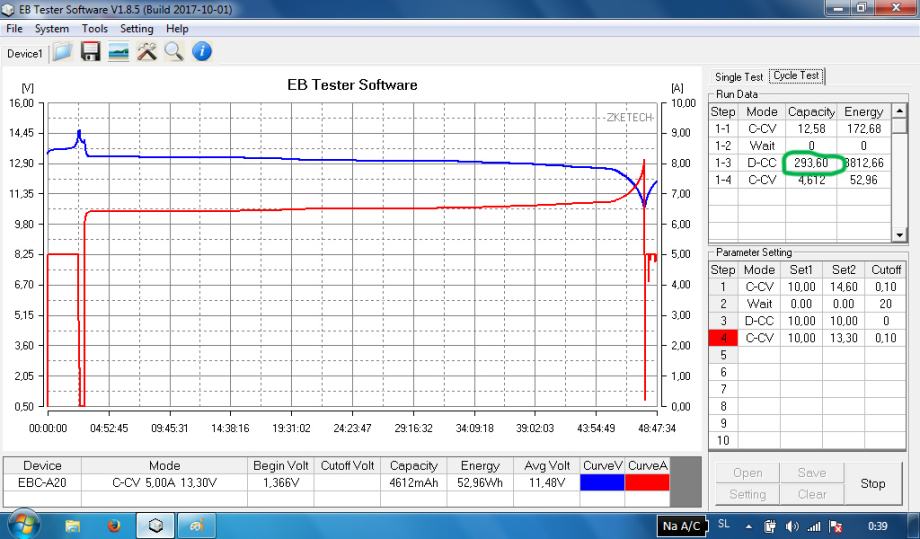Image resolution: width=920 pixels, height=539 pixels.
Task: Show hidden tray icons arrow
Action: click(749, 525)
